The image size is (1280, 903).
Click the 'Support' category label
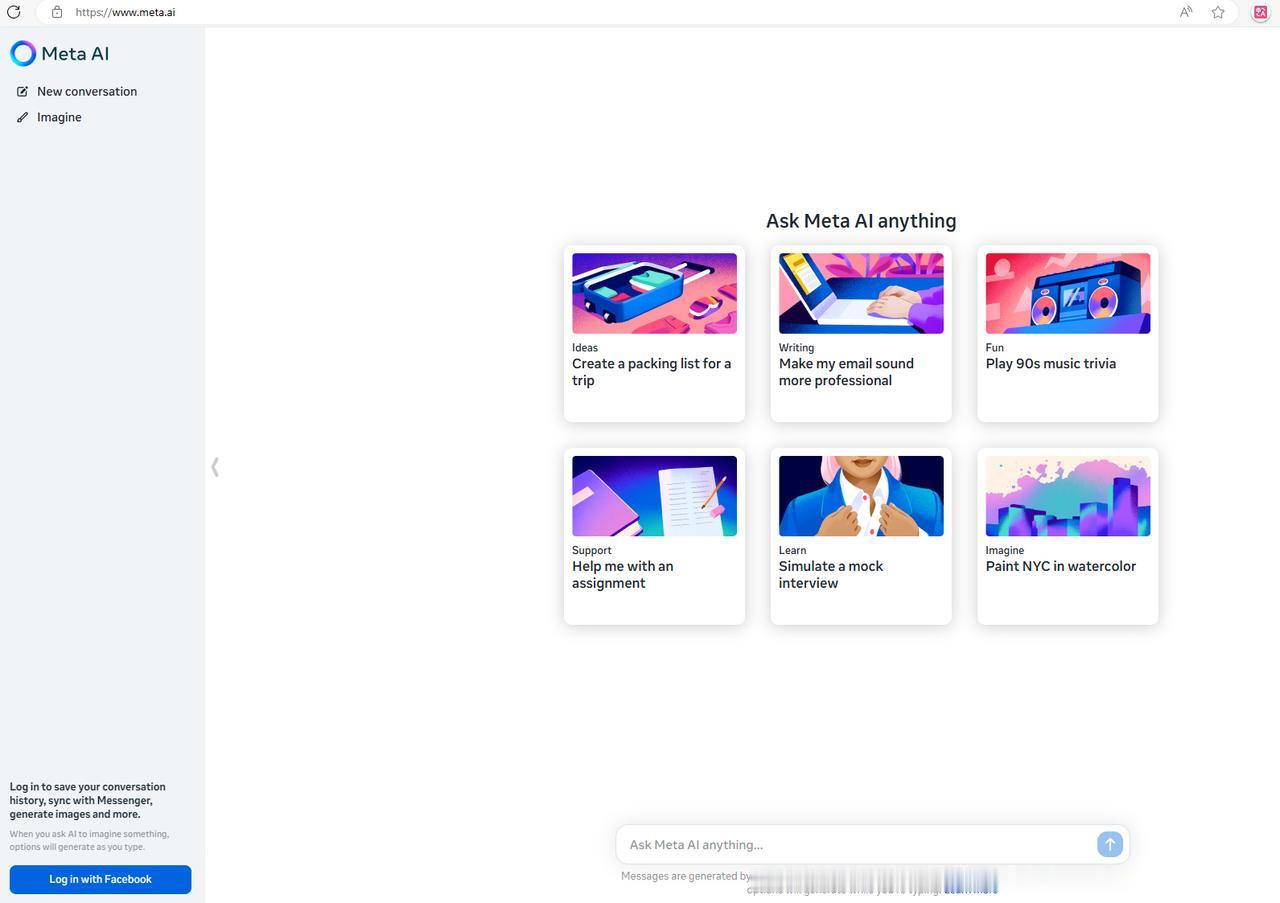coord(592,550)
